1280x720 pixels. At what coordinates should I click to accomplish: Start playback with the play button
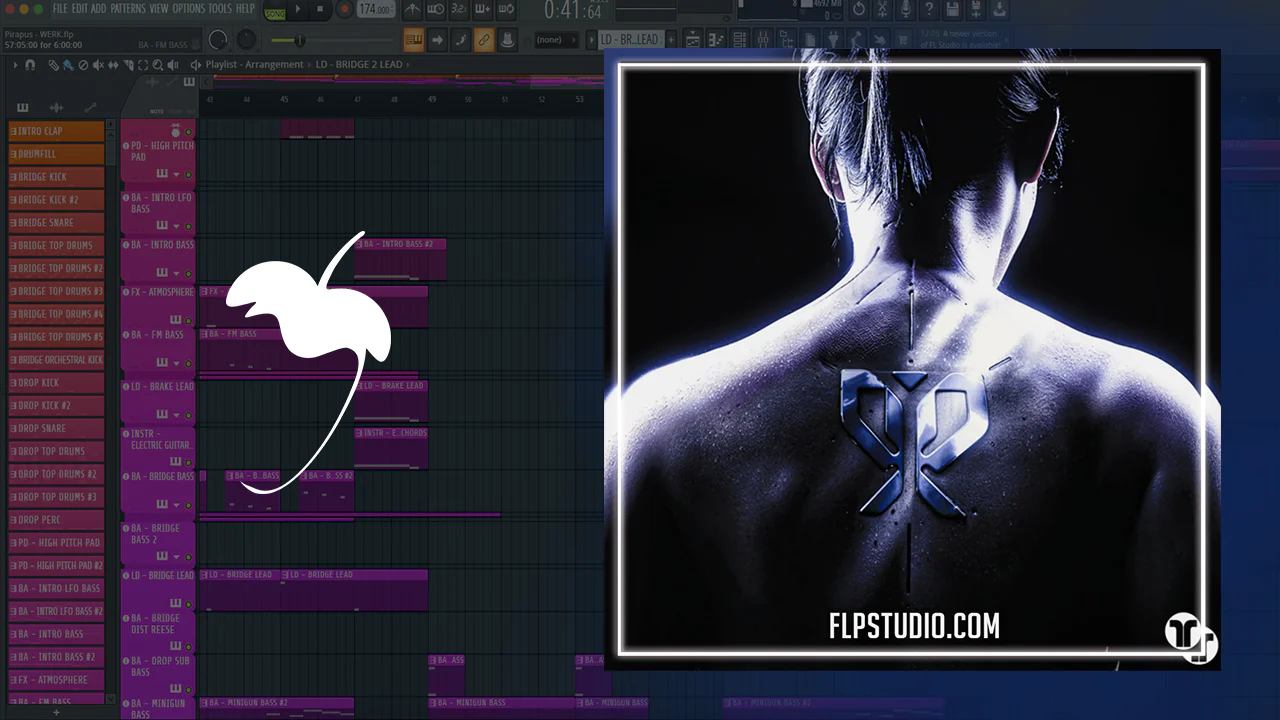click(298, 10)
